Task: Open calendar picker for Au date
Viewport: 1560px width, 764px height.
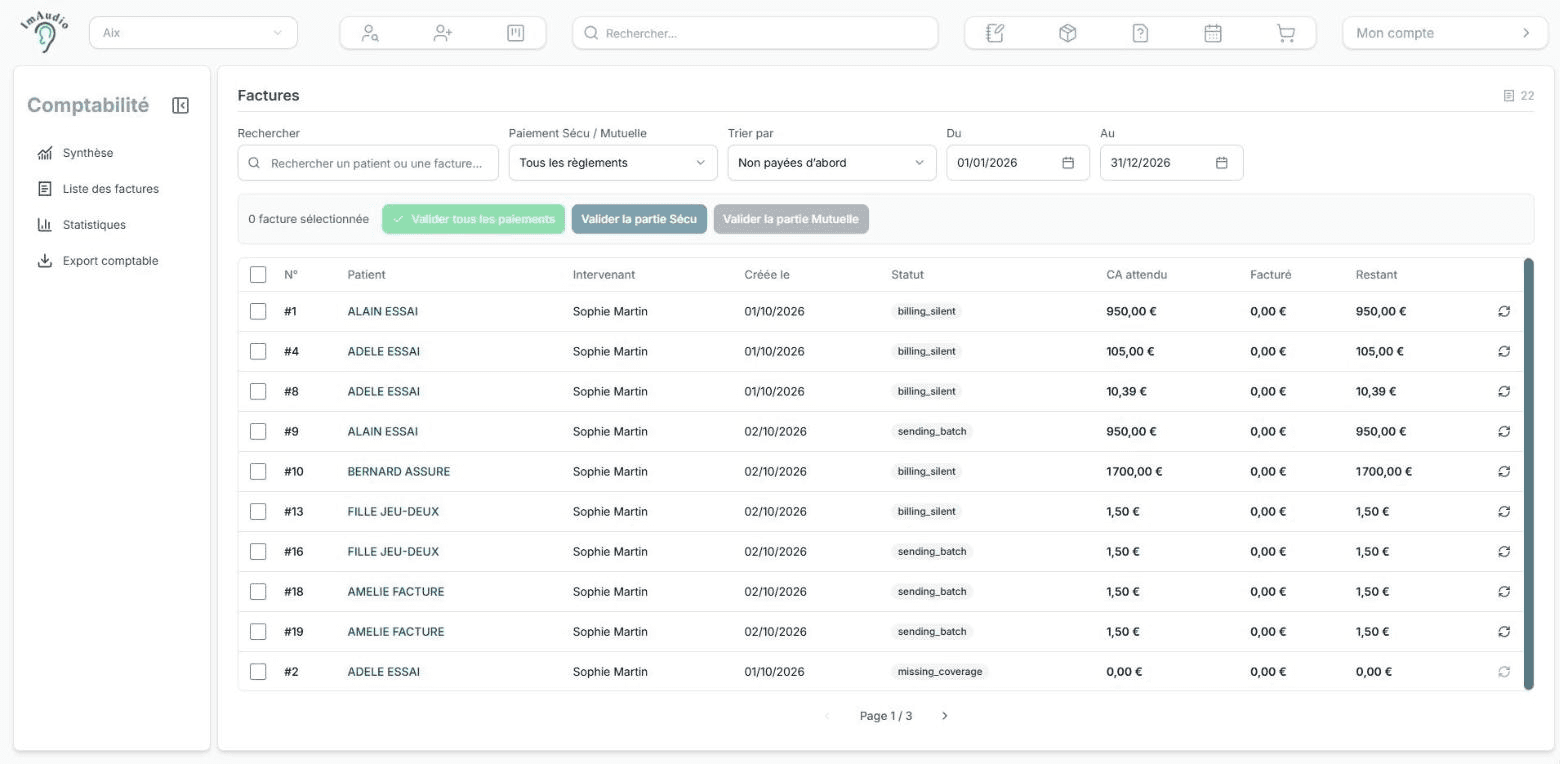Action: [1222, 163]
